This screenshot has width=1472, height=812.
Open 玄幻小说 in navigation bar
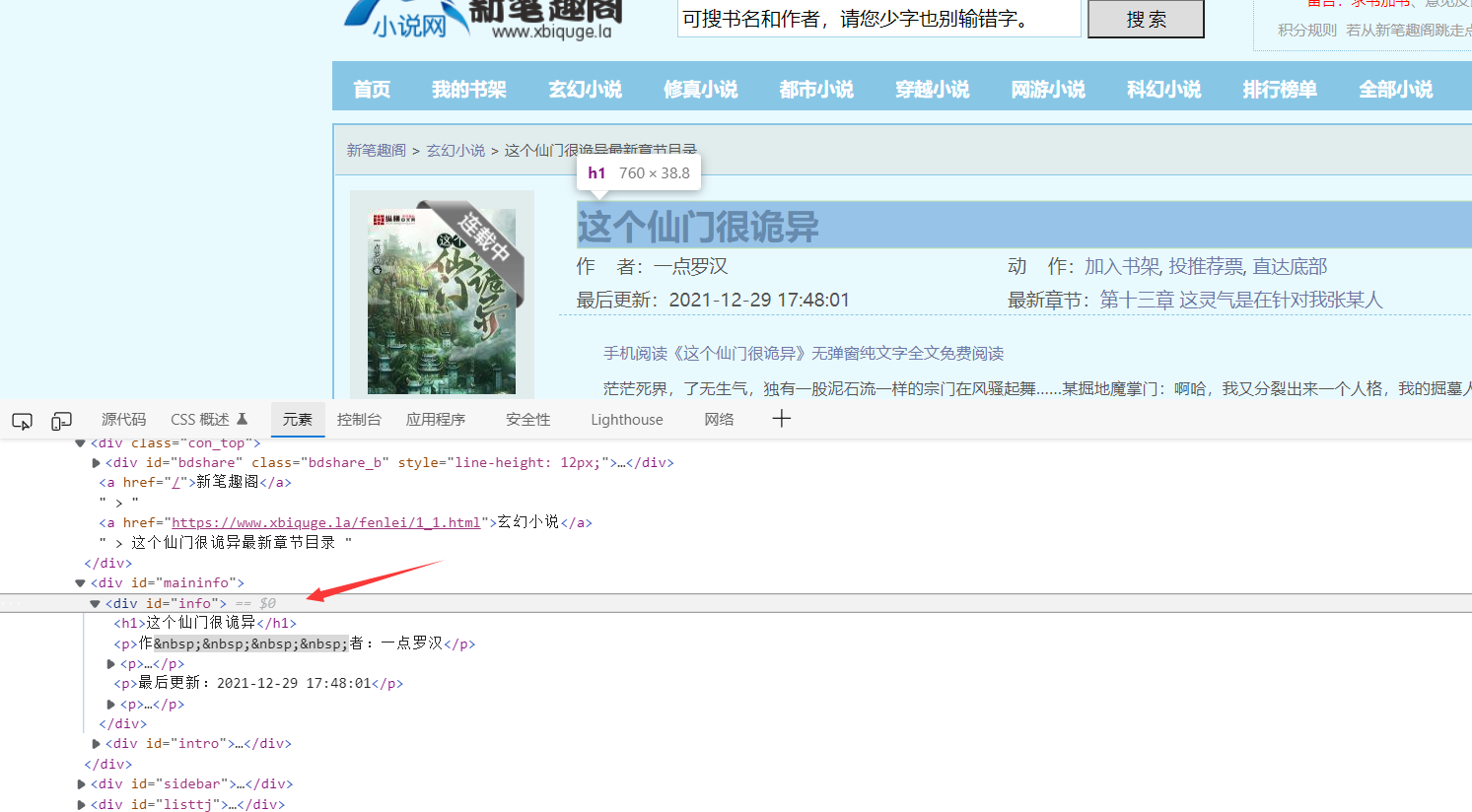586,90
